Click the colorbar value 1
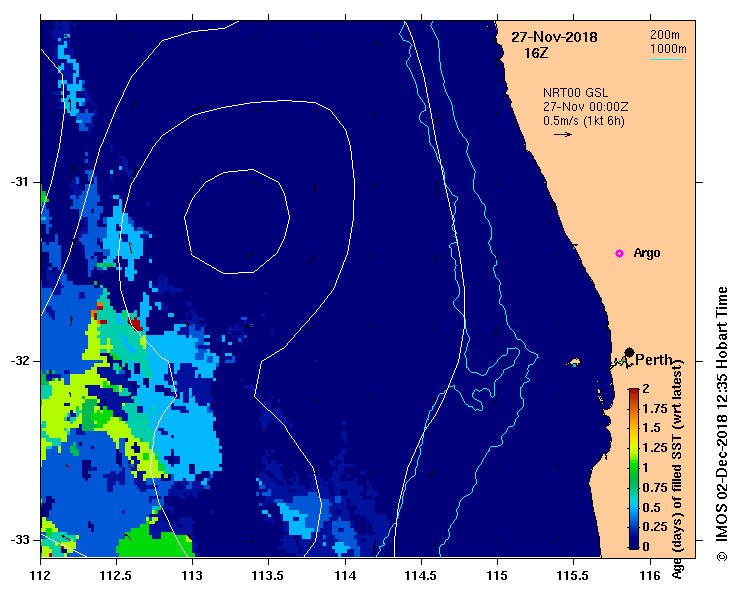 point(646,468)
